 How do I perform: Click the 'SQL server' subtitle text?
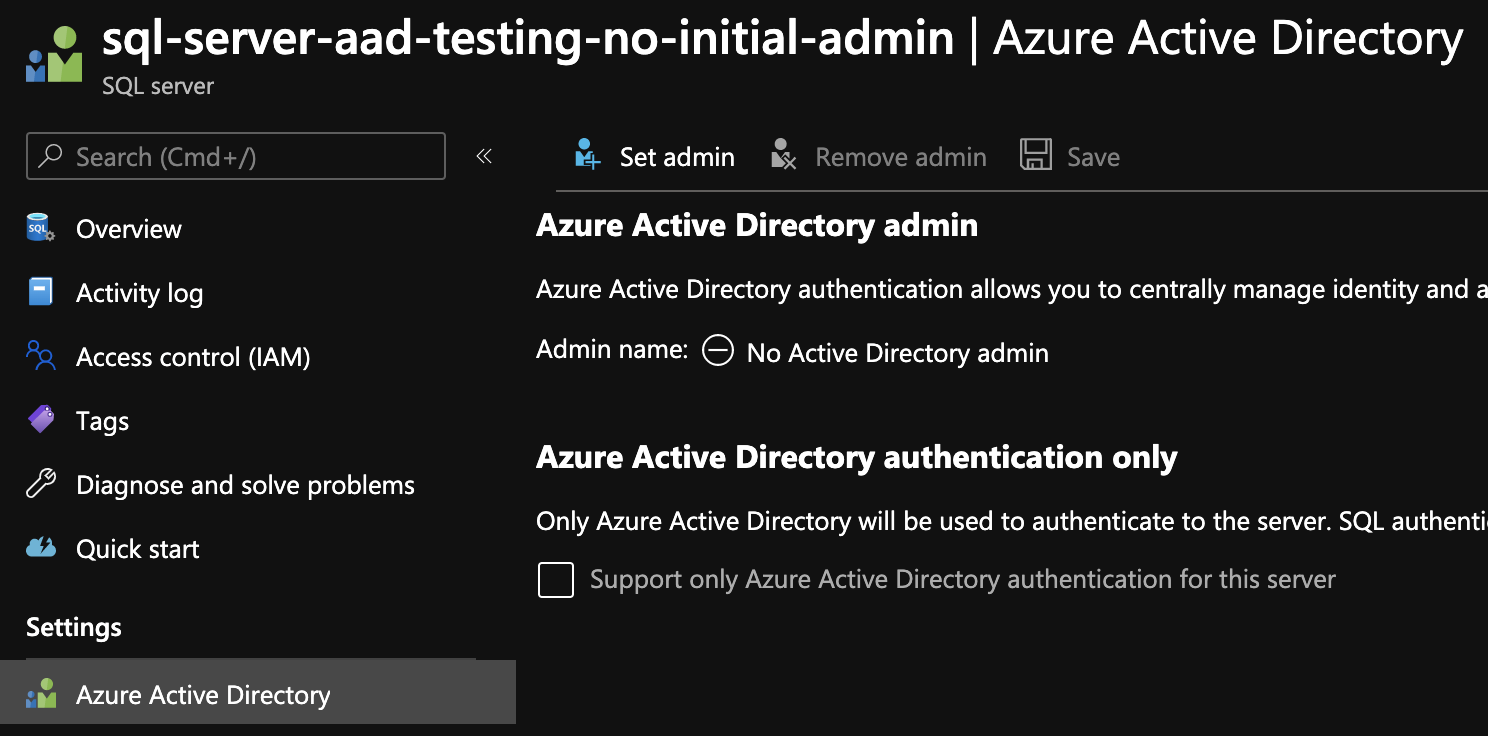158,86
